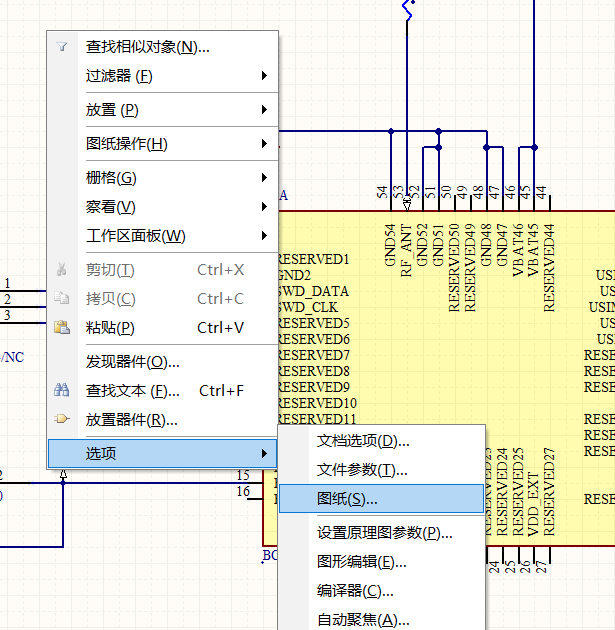The height and width of the screenshot is (630, 615).
Task: Click the scissors icon next to 剪切
Action: click(62, 269)
